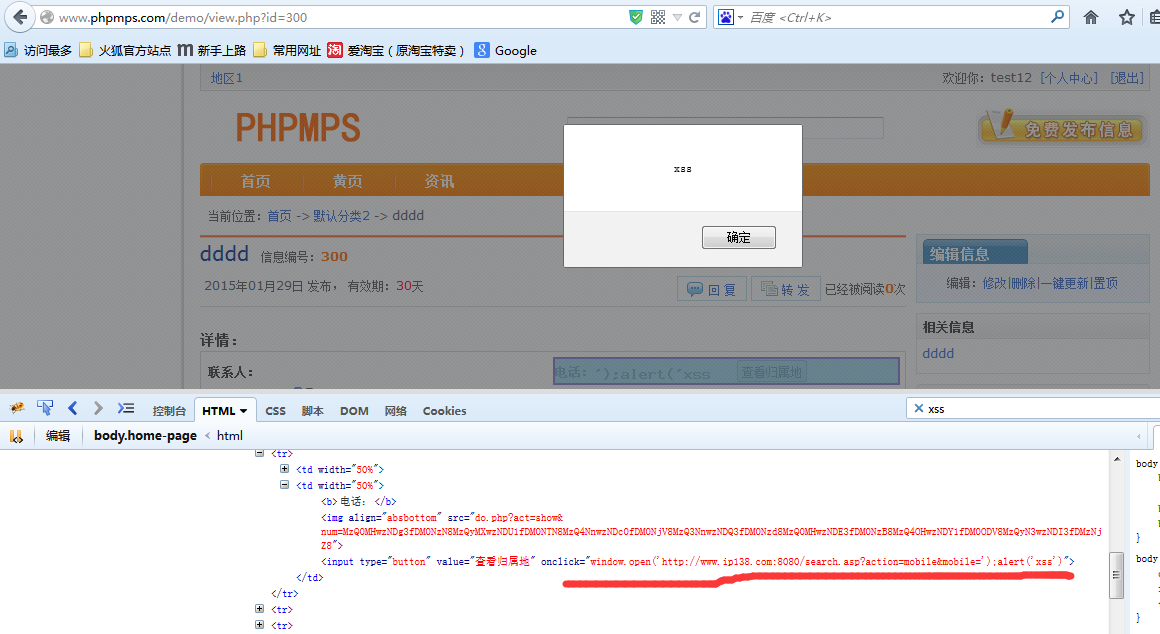Switch to the CSS tab
This screenshot has height=634, width=1160.
coord(275,411)
